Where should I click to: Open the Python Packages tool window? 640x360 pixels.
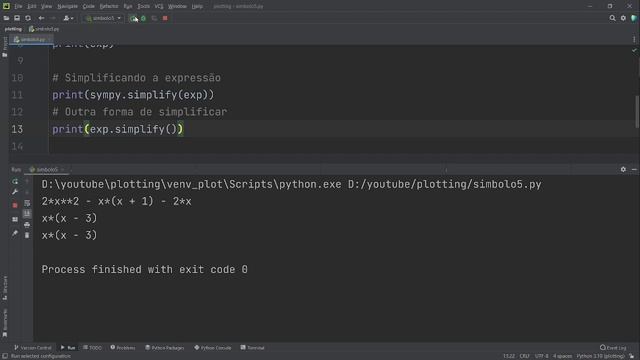click(164, 348)
